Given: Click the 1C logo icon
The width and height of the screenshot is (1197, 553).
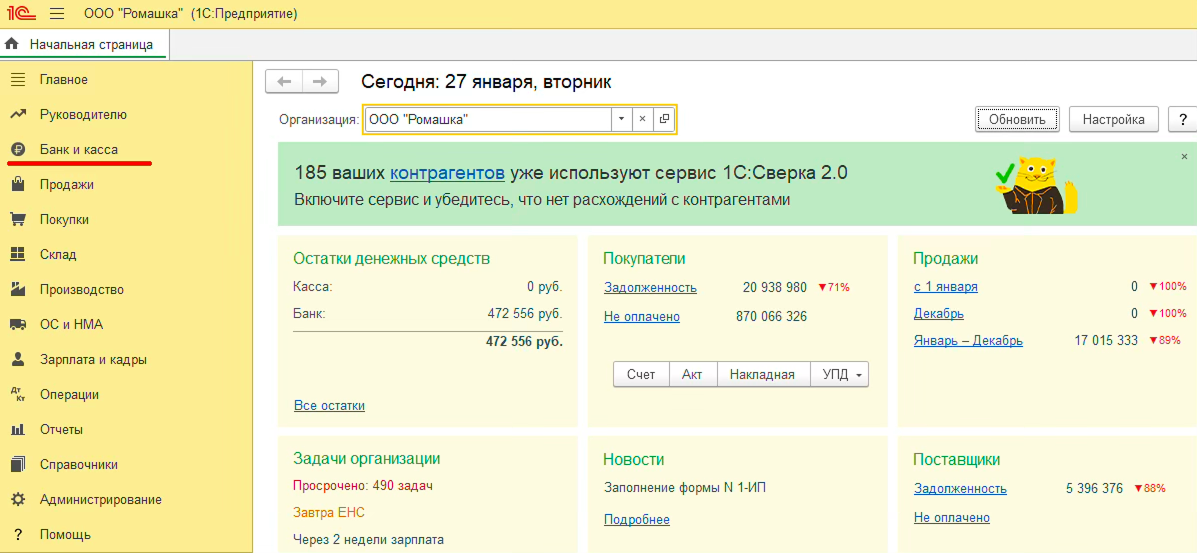Looking at the screenshot, I should (21, 14).
